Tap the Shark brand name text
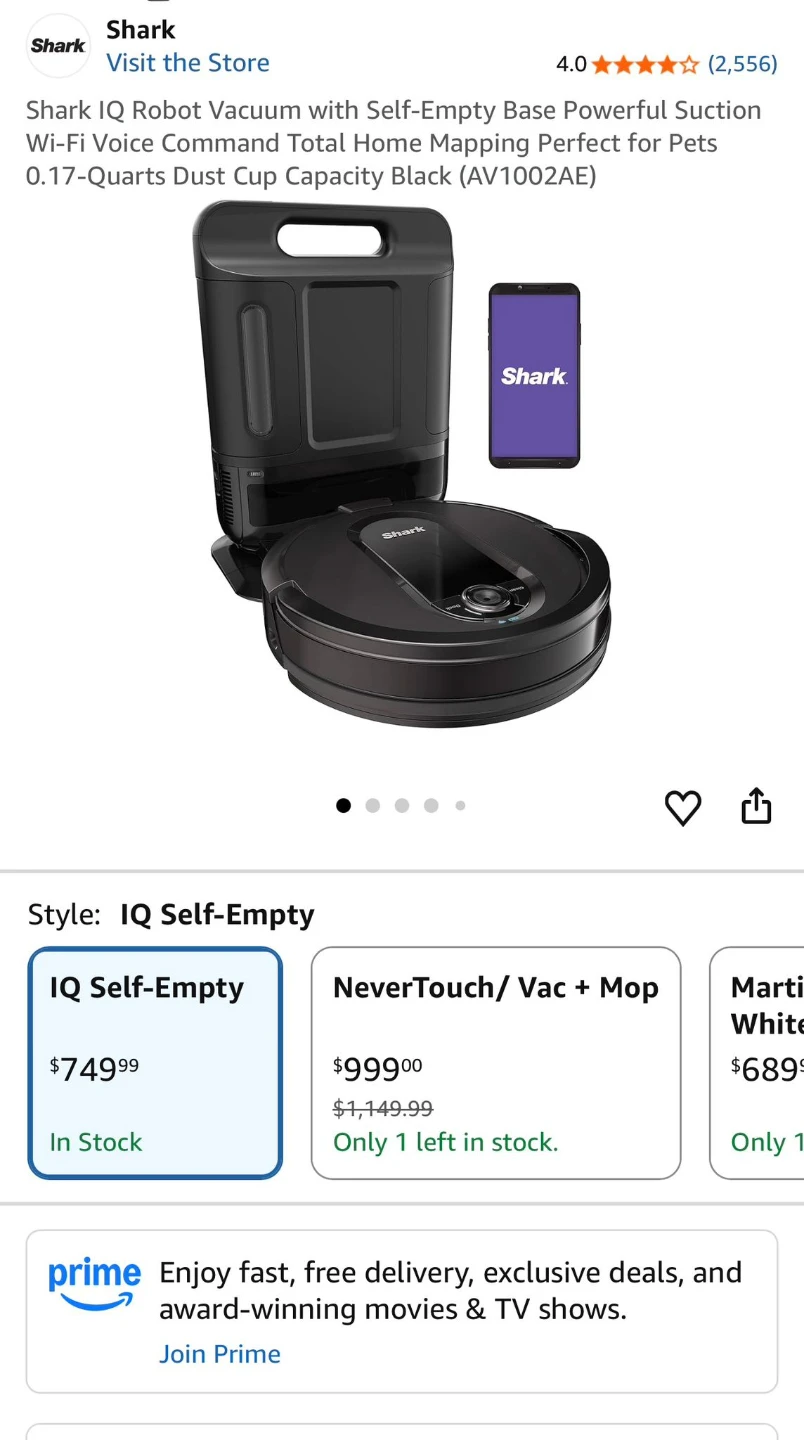 point(141,30)
